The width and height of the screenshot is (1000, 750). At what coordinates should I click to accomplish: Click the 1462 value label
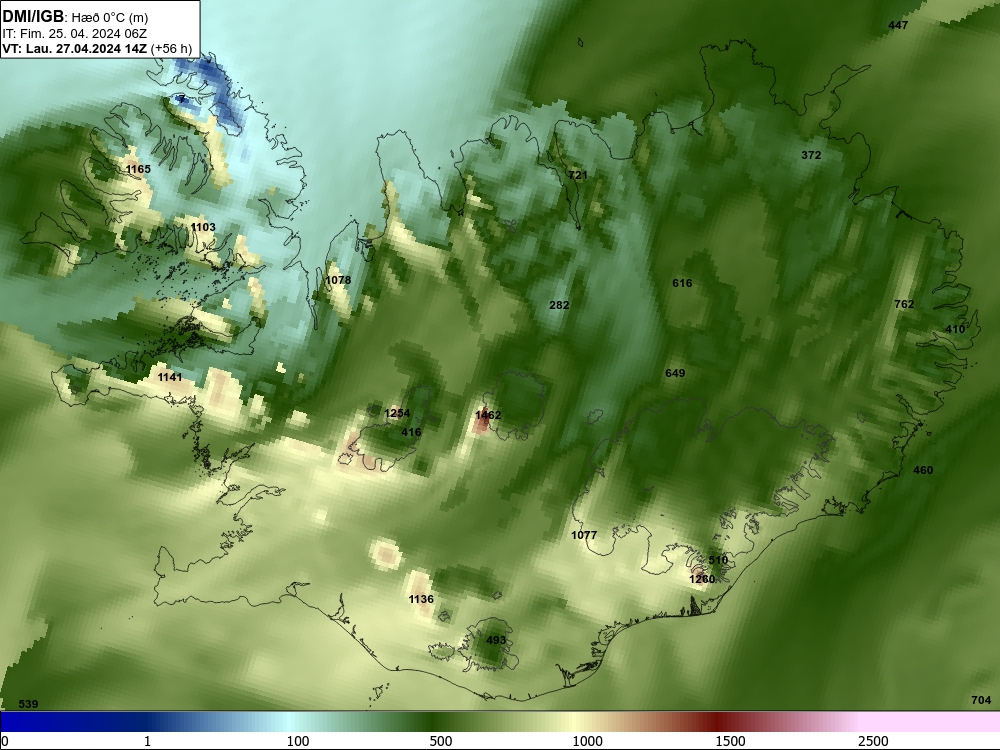(x=488, y=415)
